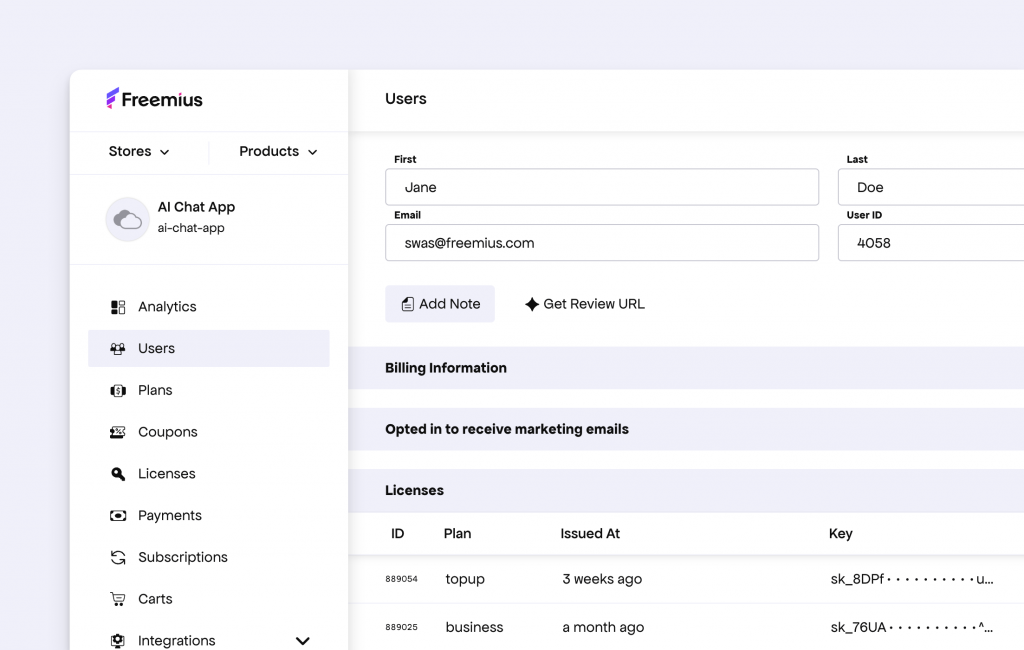
Task: Open the Products dropdown menu
Action: pyautogui.click(x=276, y=151)
